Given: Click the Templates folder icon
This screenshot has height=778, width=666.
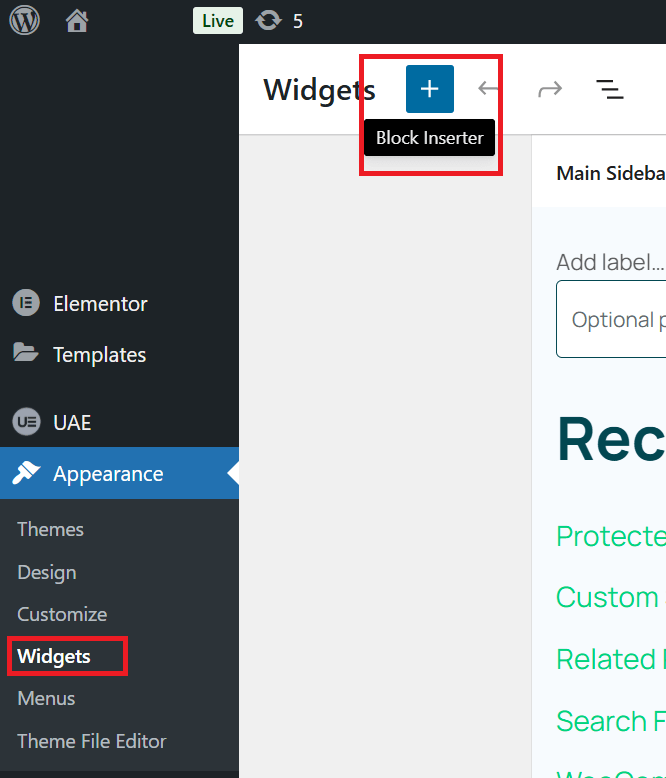Looking at the screenshot, I should coord(26,354).
